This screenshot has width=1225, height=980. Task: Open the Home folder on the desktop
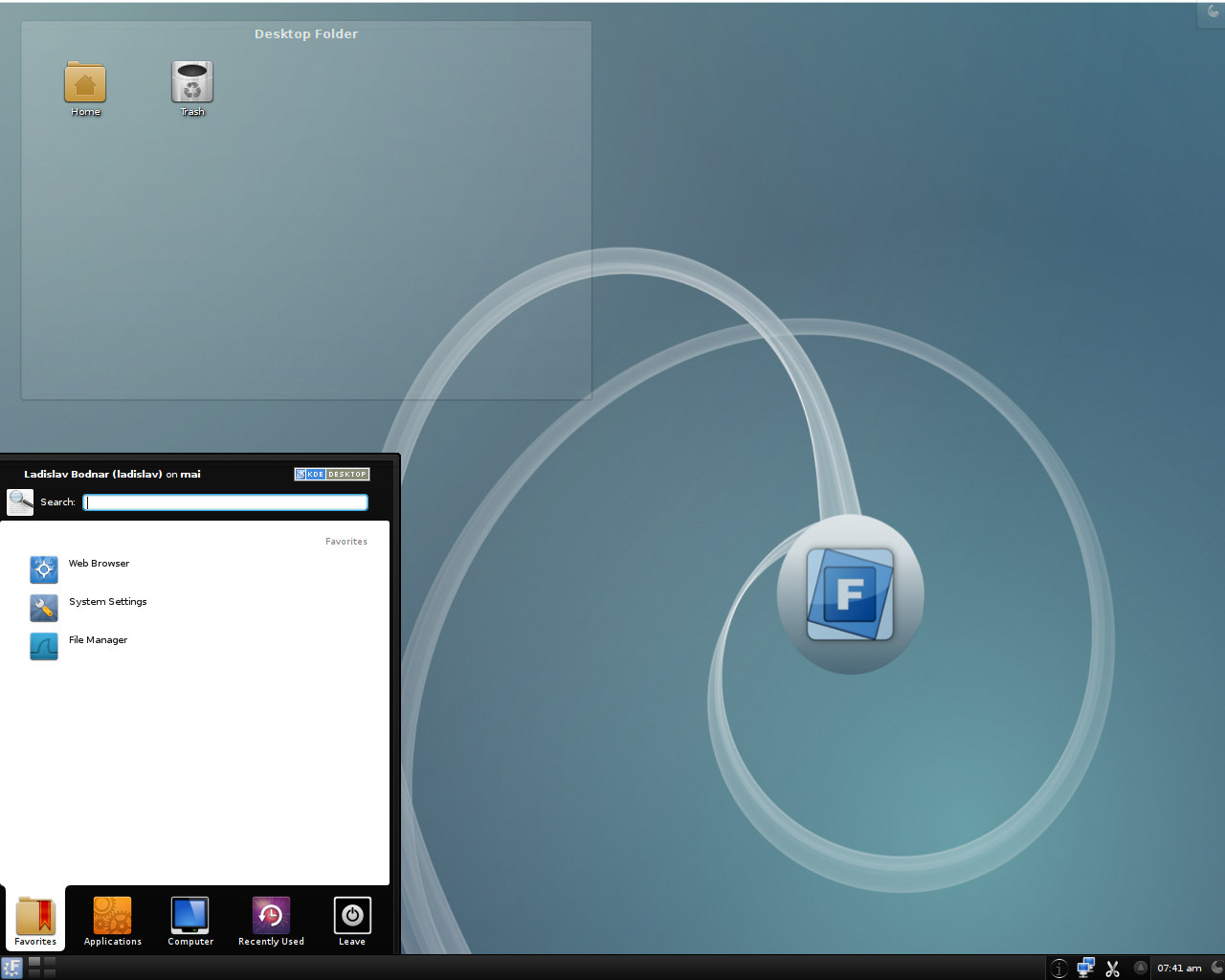[x=85, y=84]
